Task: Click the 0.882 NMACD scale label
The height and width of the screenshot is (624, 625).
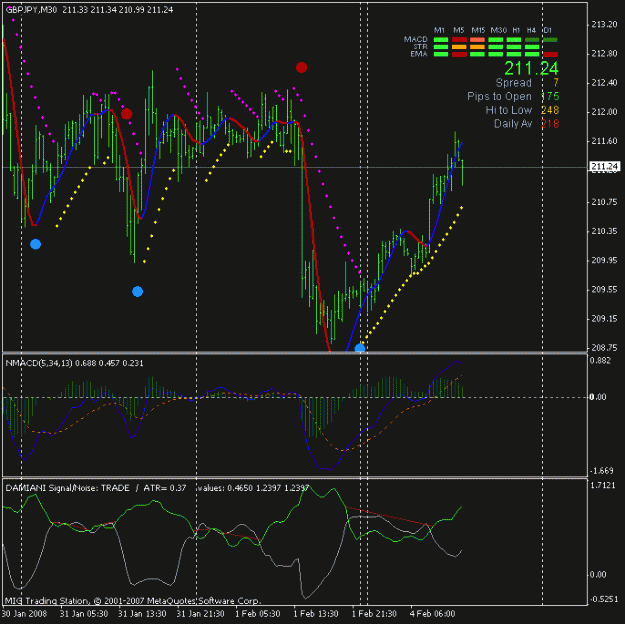Action: pyautogui.click(x=600, y=360)
